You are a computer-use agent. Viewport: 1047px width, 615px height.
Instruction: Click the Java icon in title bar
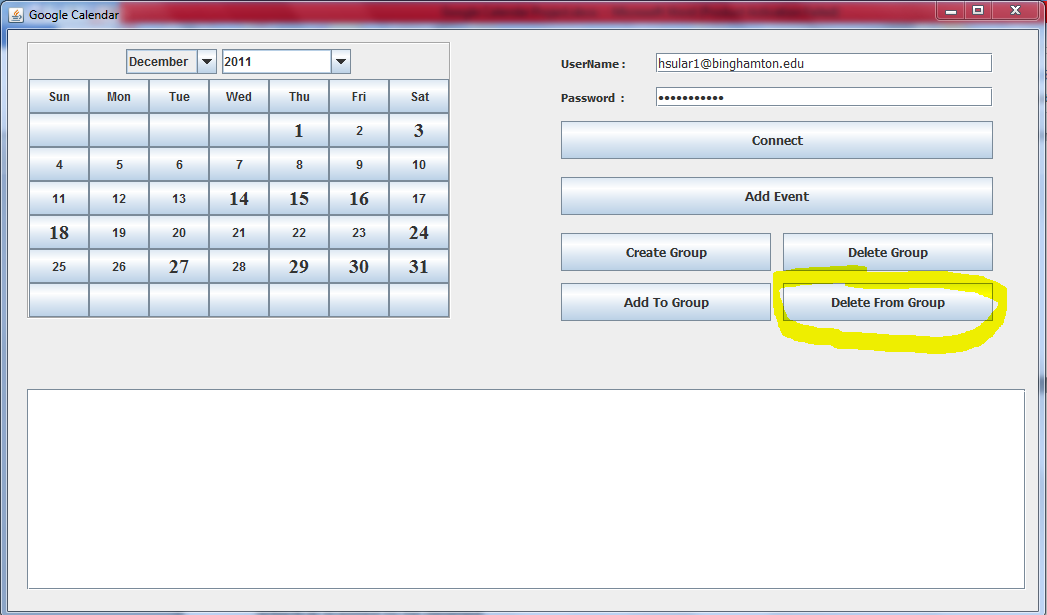pos(16,15)
